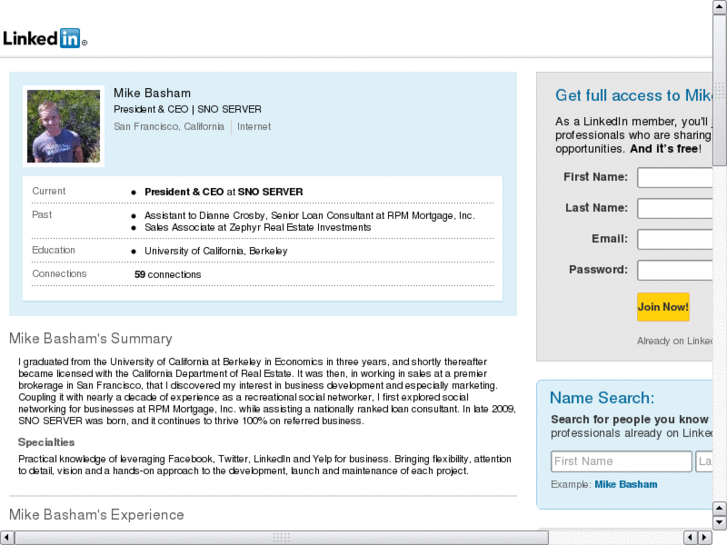Open President & CEO at SNO SERVER entry

223,192
